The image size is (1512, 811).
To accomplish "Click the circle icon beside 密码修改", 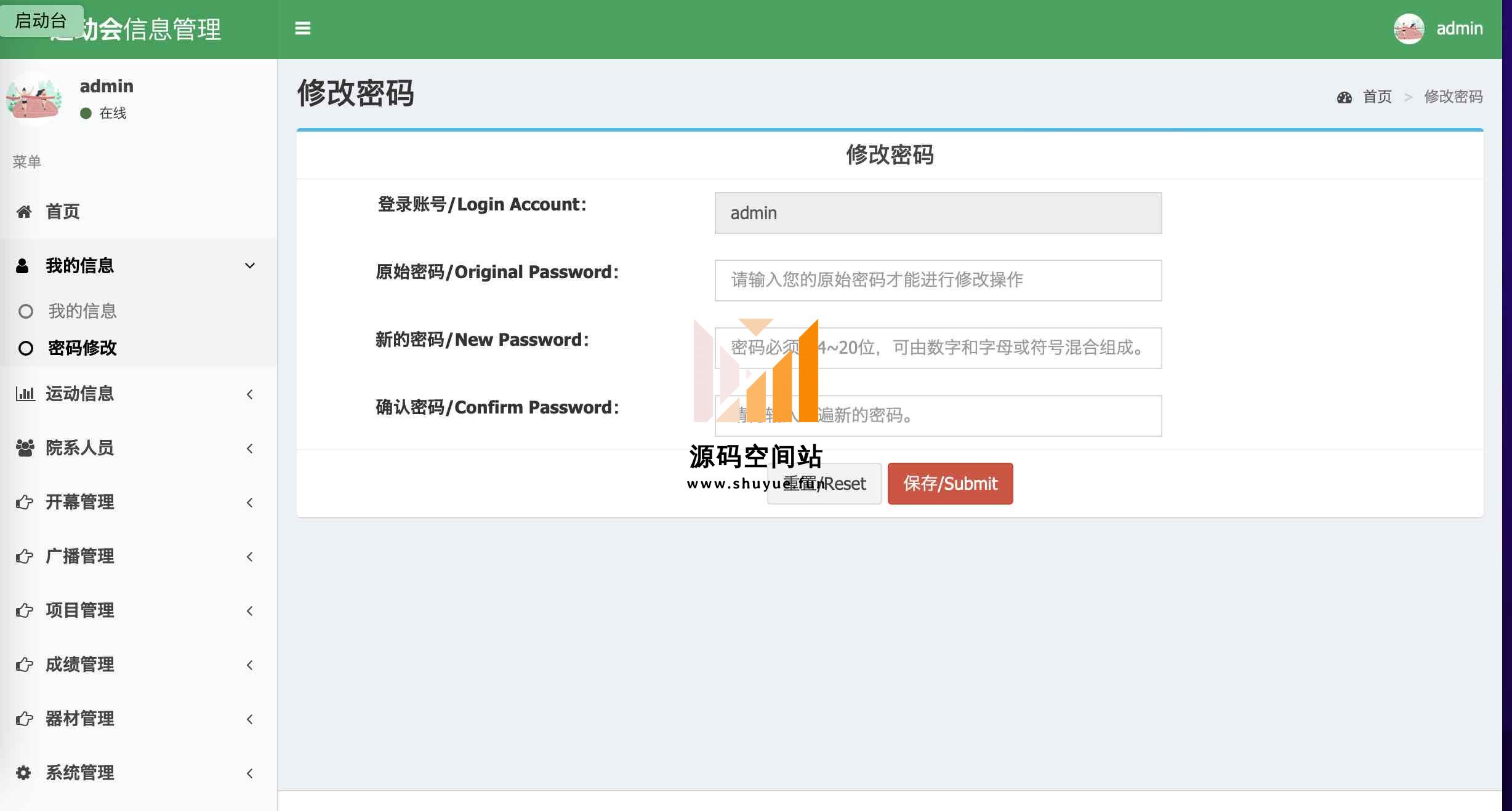I will pos(26,348).
